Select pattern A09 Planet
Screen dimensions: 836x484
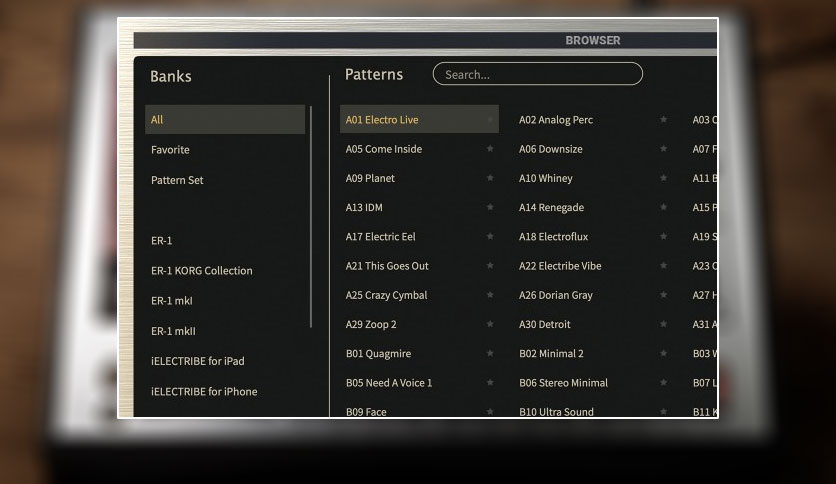point(370,178)
